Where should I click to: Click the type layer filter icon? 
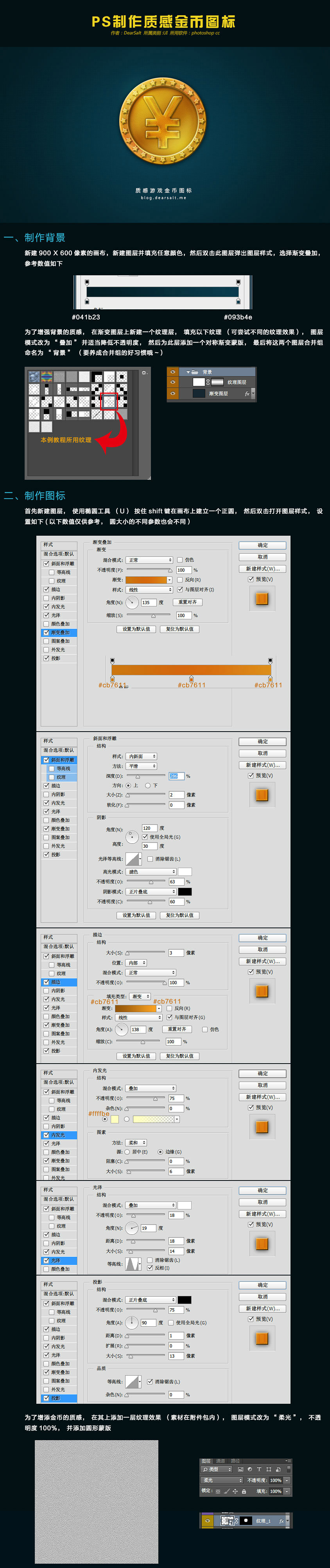(259, 1469)
